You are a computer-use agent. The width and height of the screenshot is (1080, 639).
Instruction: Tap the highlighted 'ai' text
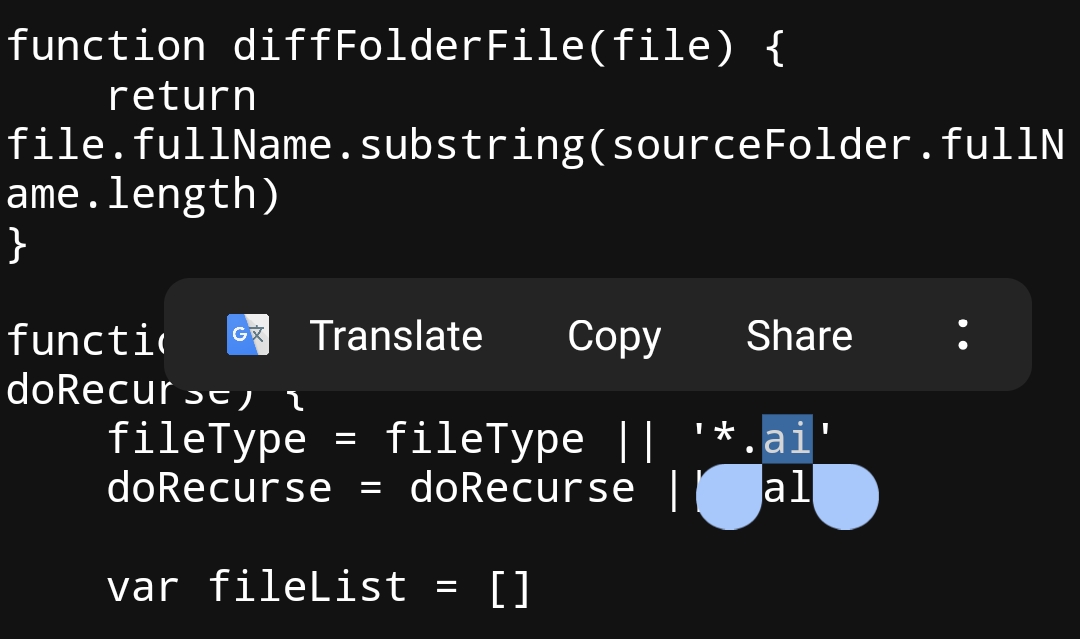pos(786,438)
